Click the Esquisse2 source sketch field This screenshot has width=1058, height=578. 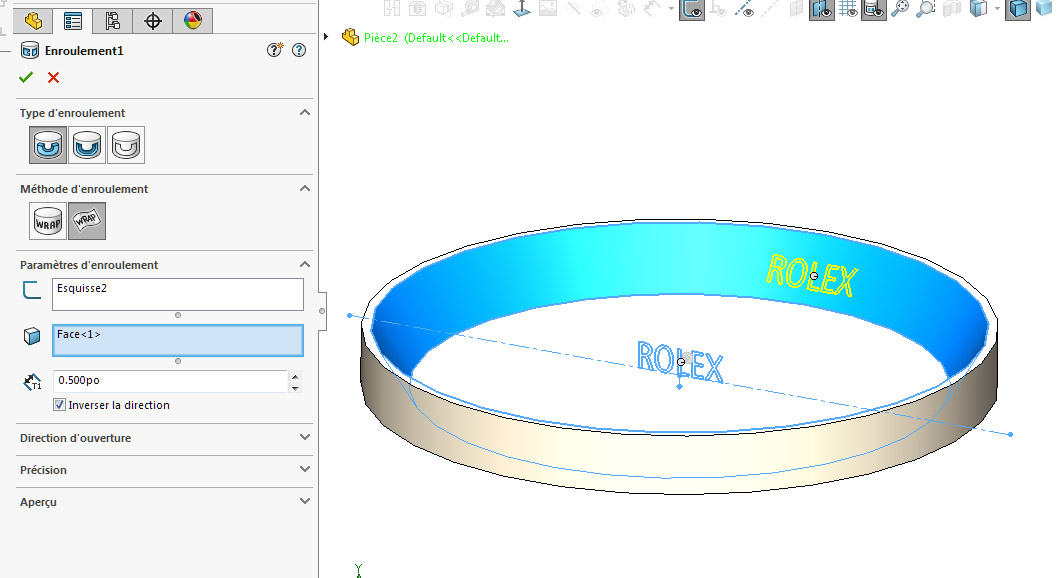(177, 295)
